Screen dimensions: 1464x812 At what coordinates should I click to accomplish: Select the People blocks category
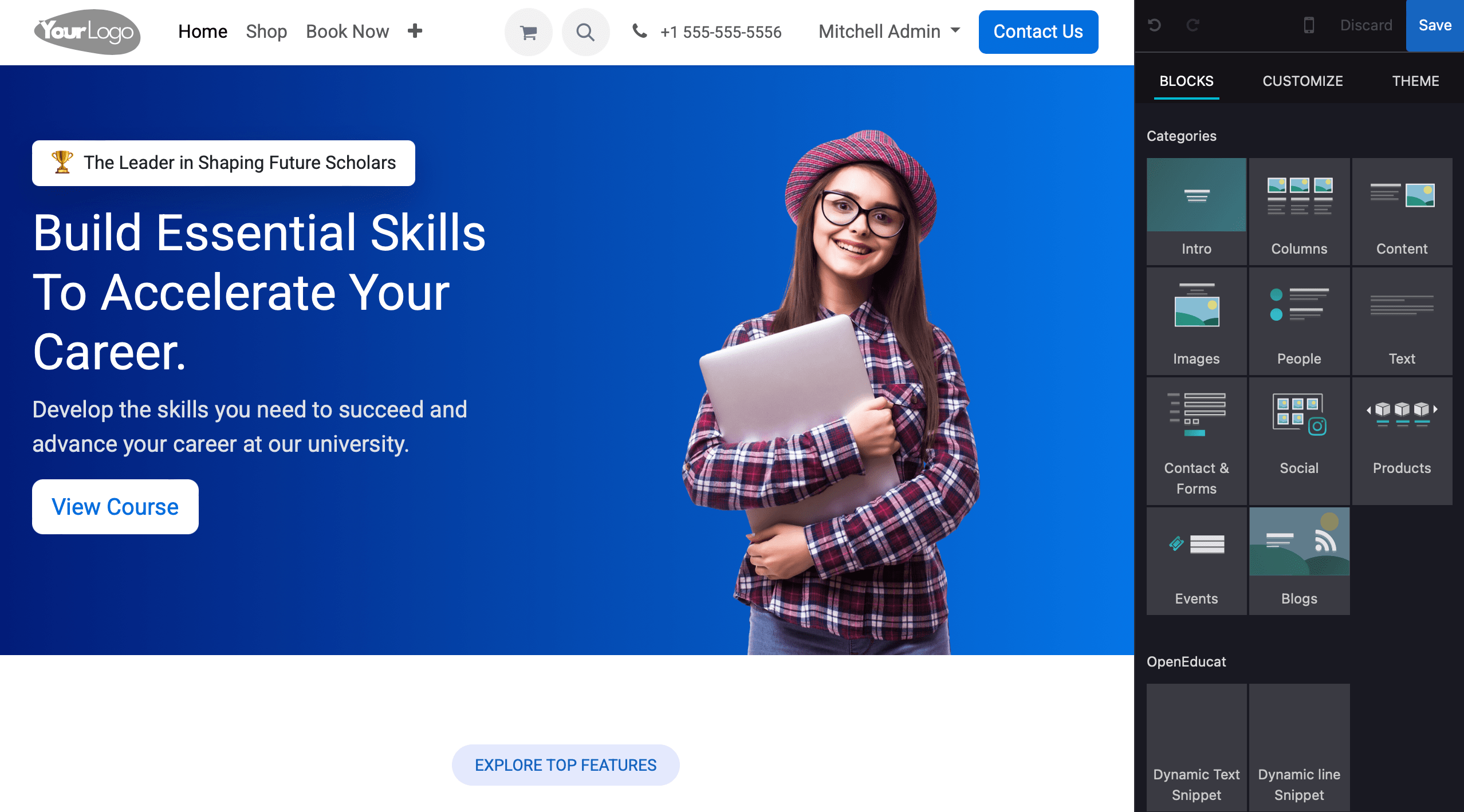click(x=1299, y=321)
